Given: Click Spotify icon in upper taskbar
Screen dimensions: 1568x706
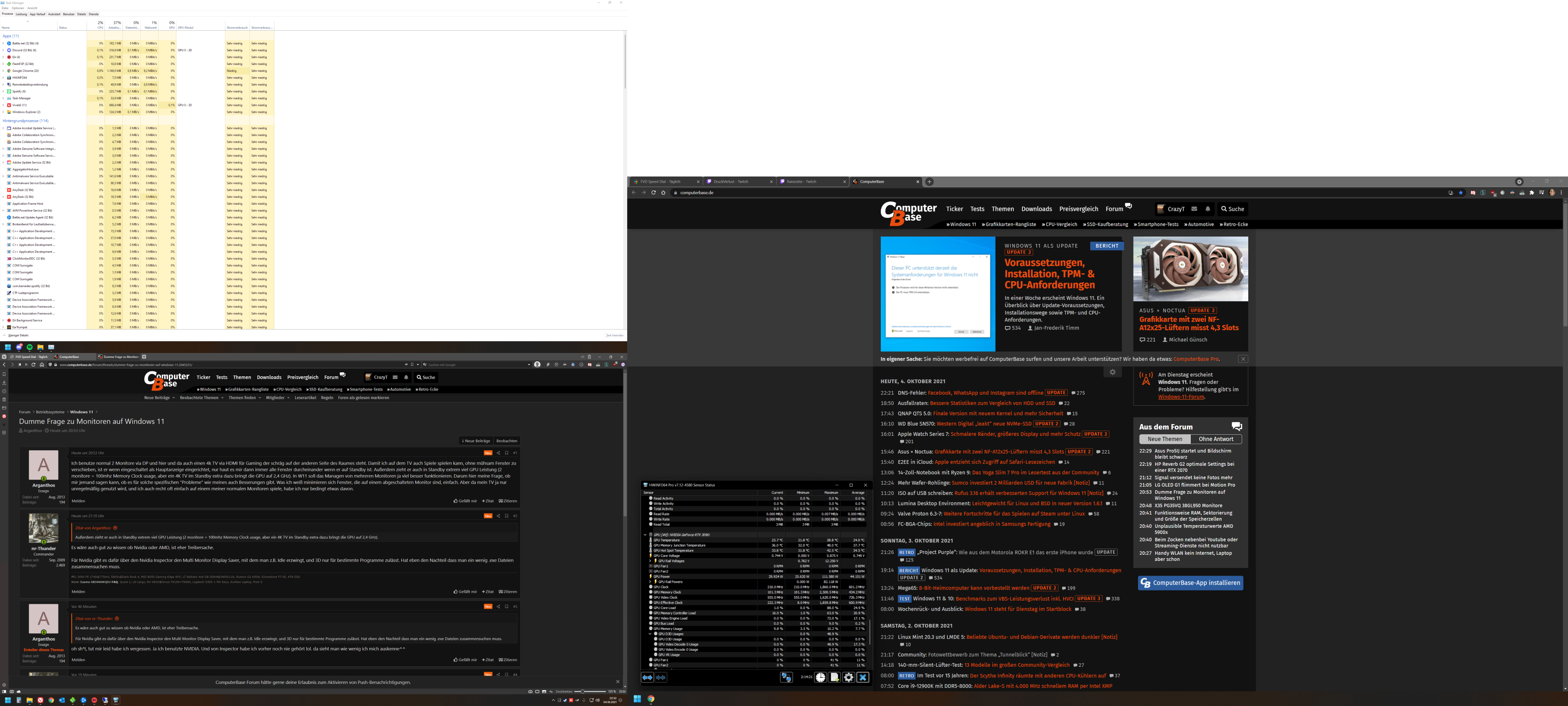Looking at the screenshot, I should tap(29, 346).
